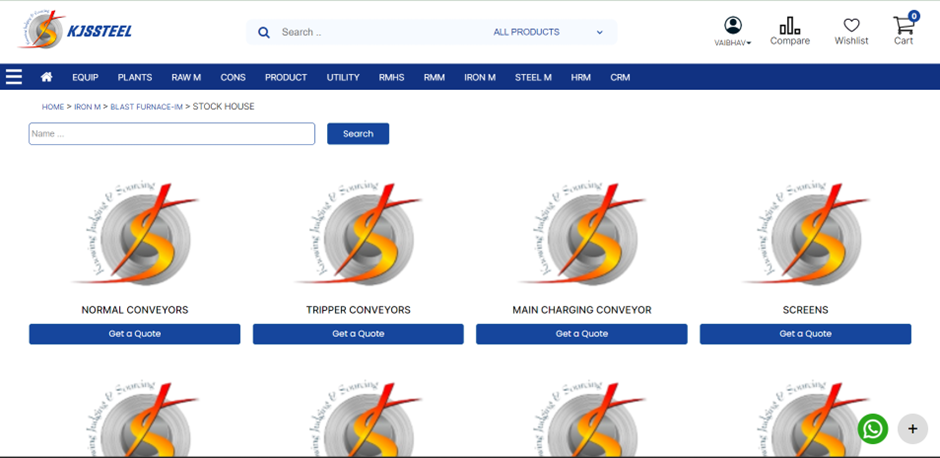The width and height of the screenshot is (940, 458).
Task: Click the plus floating action button
Action: (x=912, y=429)
